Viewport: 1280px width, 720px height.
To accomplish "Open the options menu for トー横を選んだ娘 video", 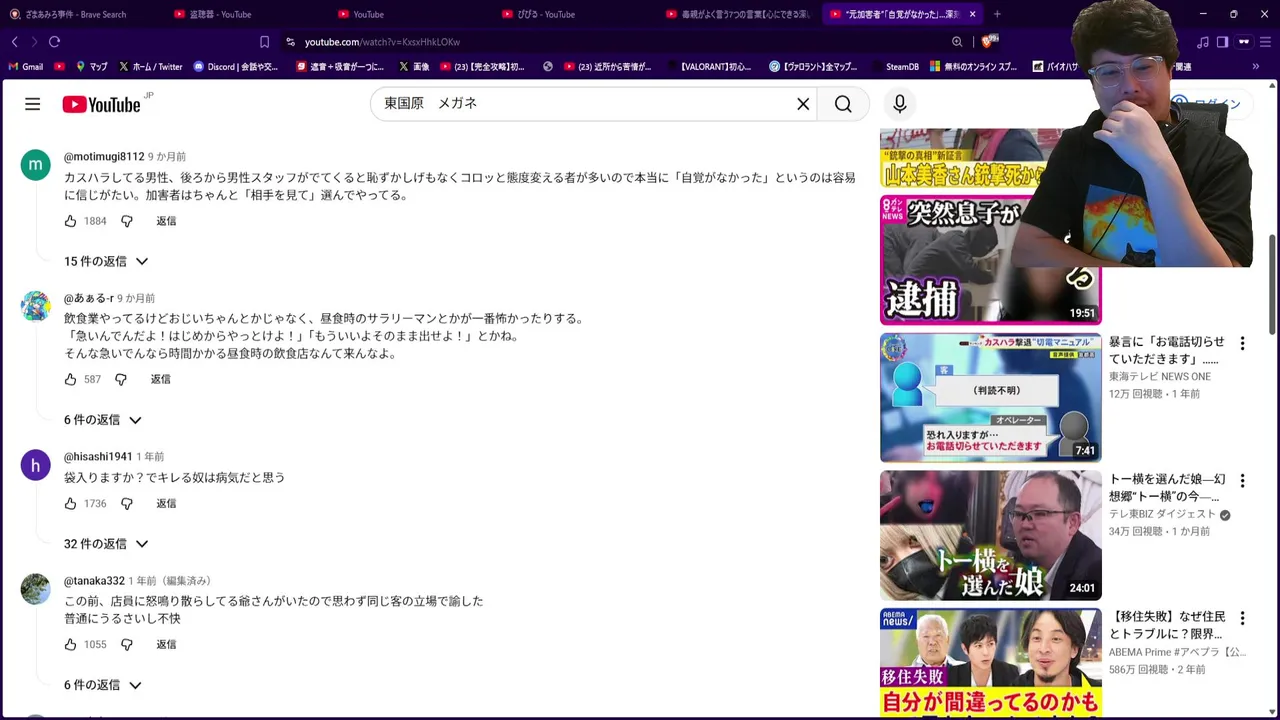I will [x=1242, y=481].
